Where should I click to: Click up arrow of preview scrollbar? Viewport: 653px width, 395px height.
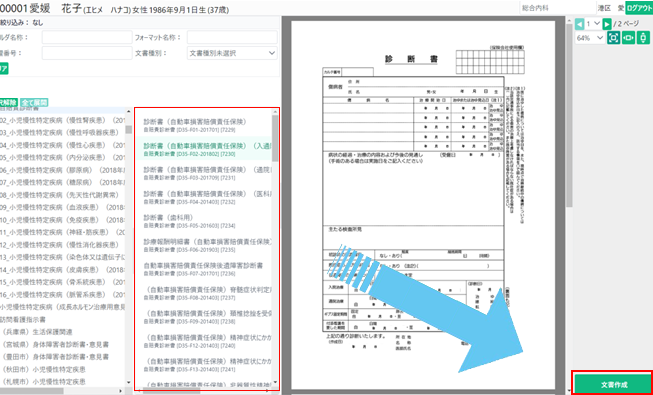coord(569,20)
